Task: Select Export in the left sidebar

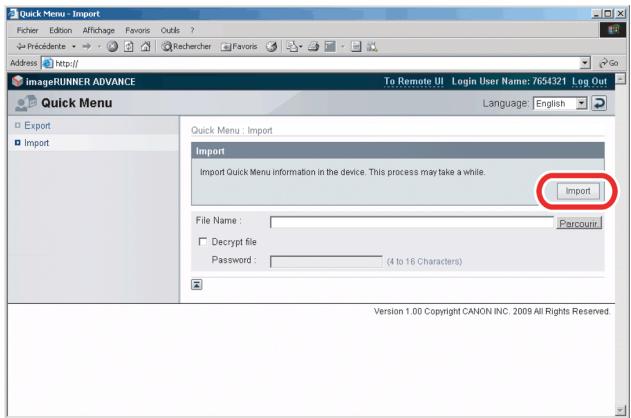Action: [x=37, y=126]
